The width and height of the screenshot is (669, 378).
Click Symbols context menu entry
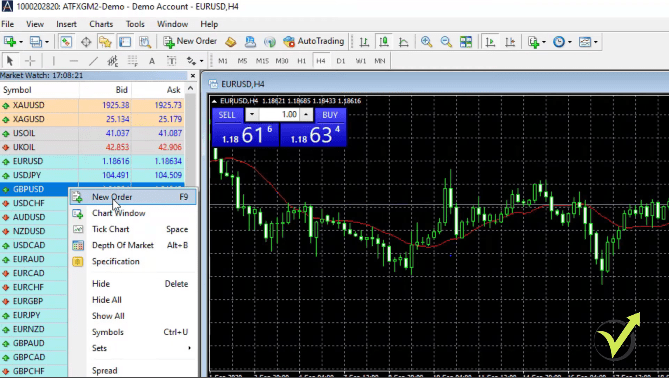click(133, 332)
